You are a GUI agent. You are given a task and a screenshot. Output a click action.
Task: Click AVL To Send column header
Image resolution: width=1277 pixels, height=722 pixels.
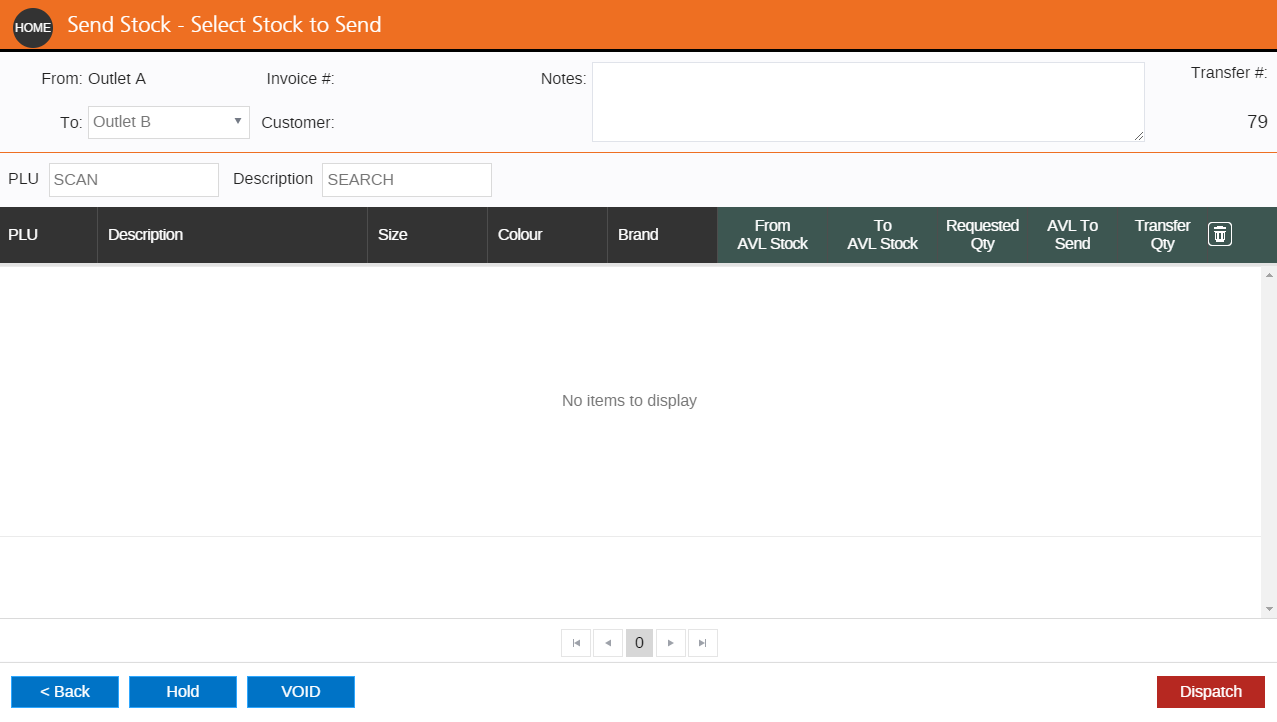(1072, 235)
